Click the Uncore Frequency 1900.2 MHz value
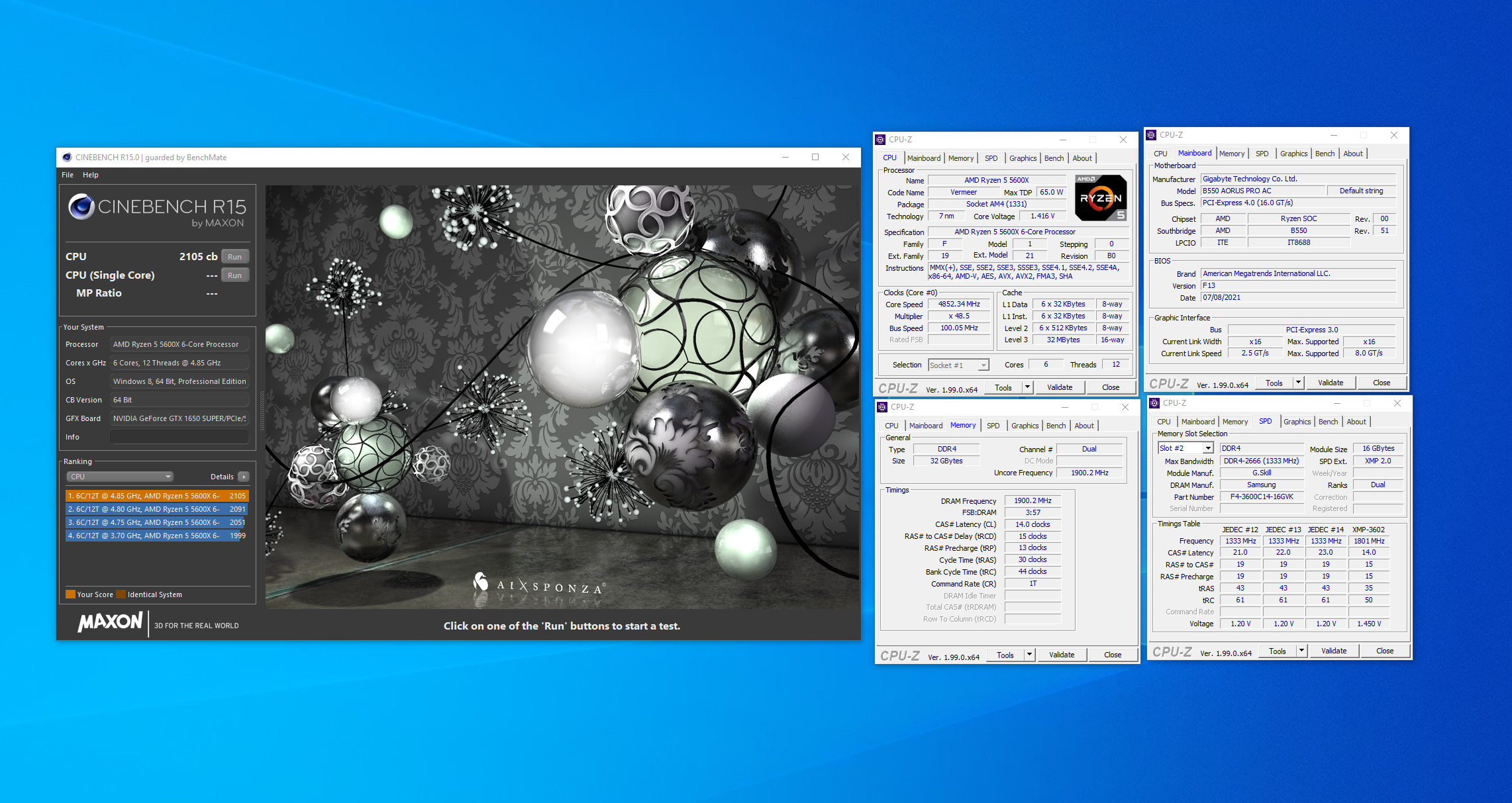The width and height of the screenshot is (1512, 803). click(x=1089, y=473)
